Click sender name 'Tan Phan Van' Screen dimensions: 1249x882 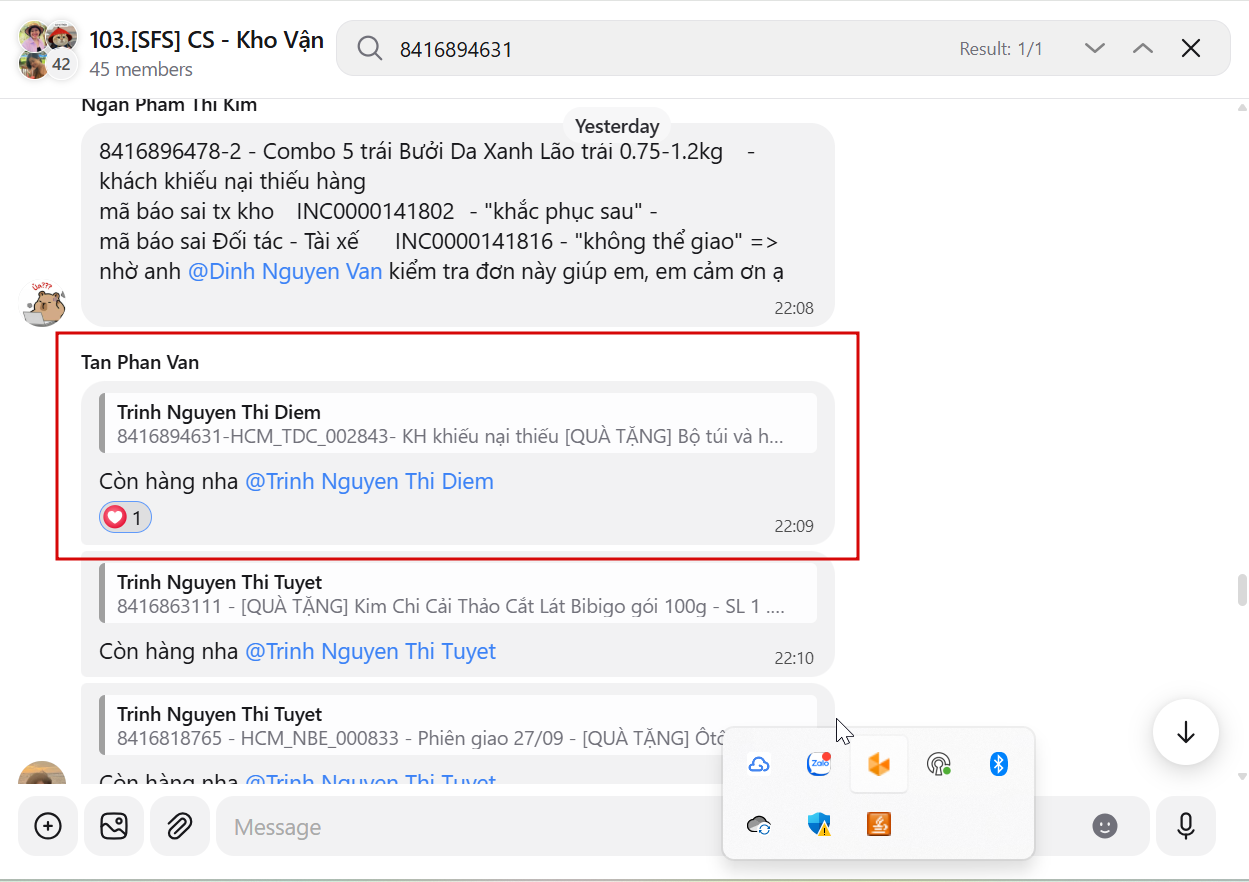[140, 362]
